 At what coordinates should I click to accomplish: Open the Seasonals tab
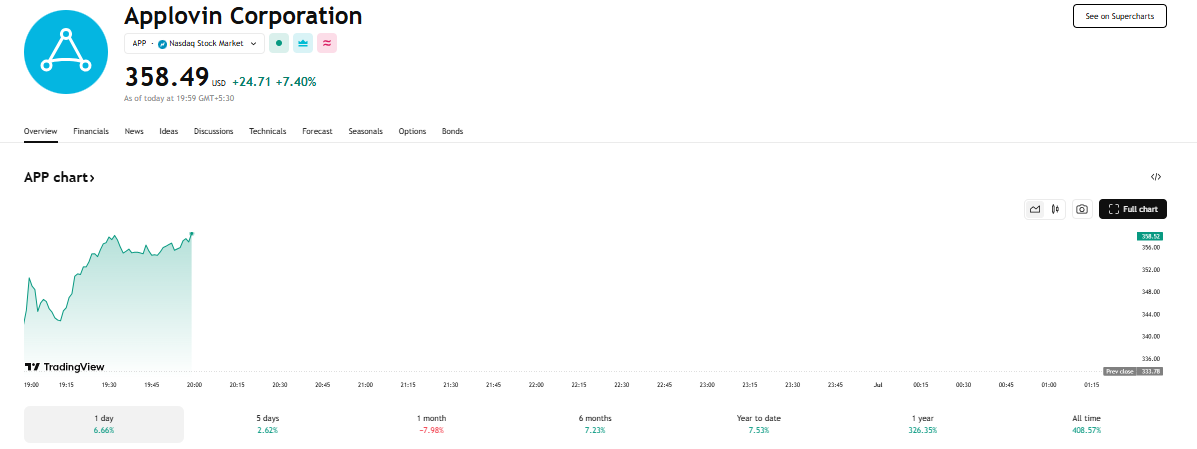coord(366,131)
